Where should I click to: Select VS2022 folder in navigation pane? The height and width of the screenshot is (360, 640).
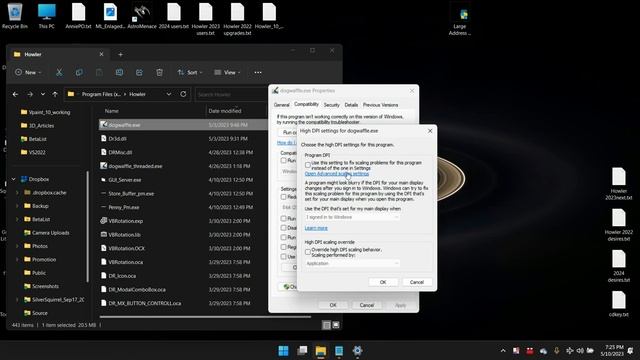(37, 152)
